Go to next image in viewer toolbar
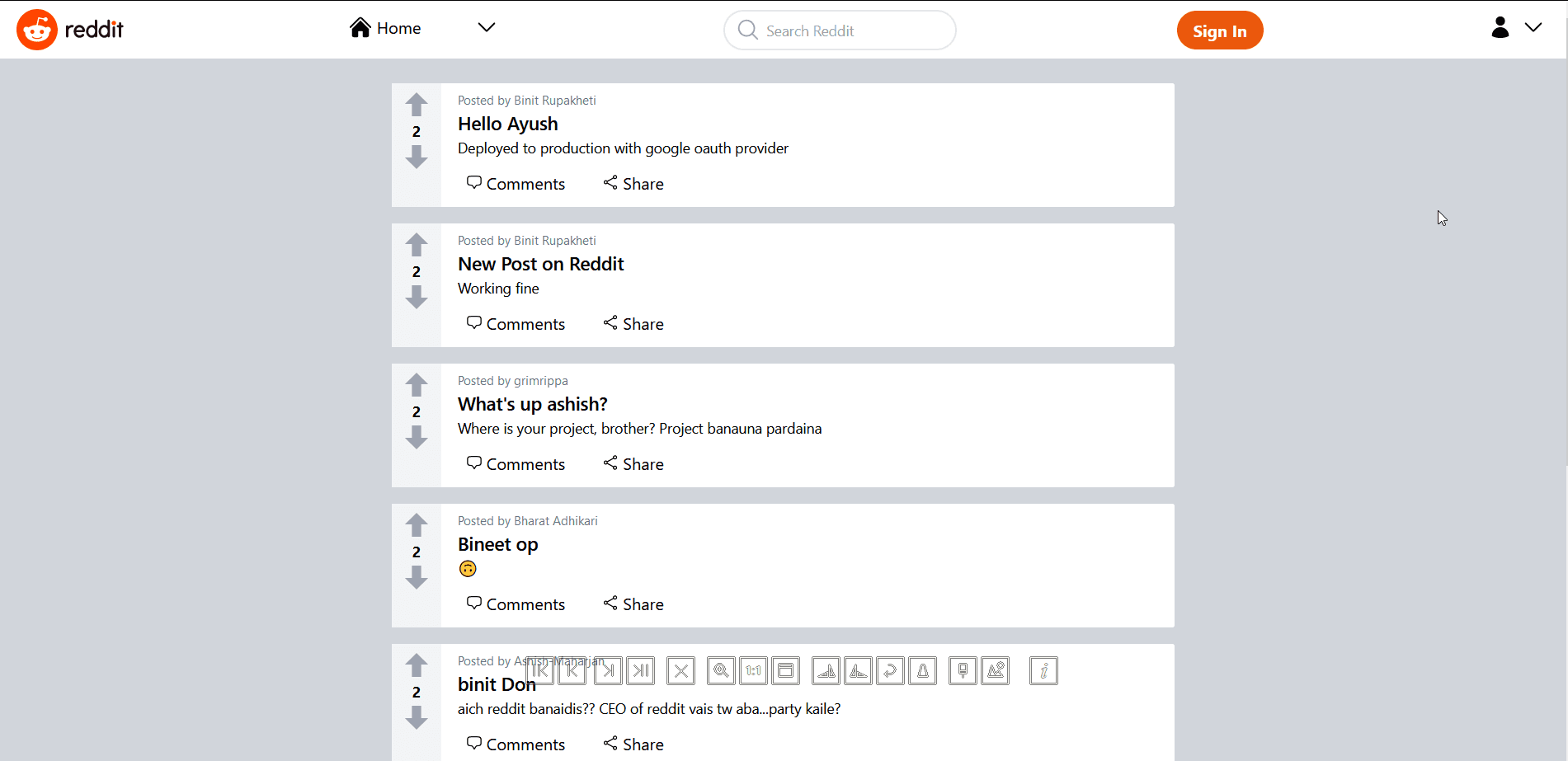Viewport: 1568px width, 761px height. click(x=608, y=671)
